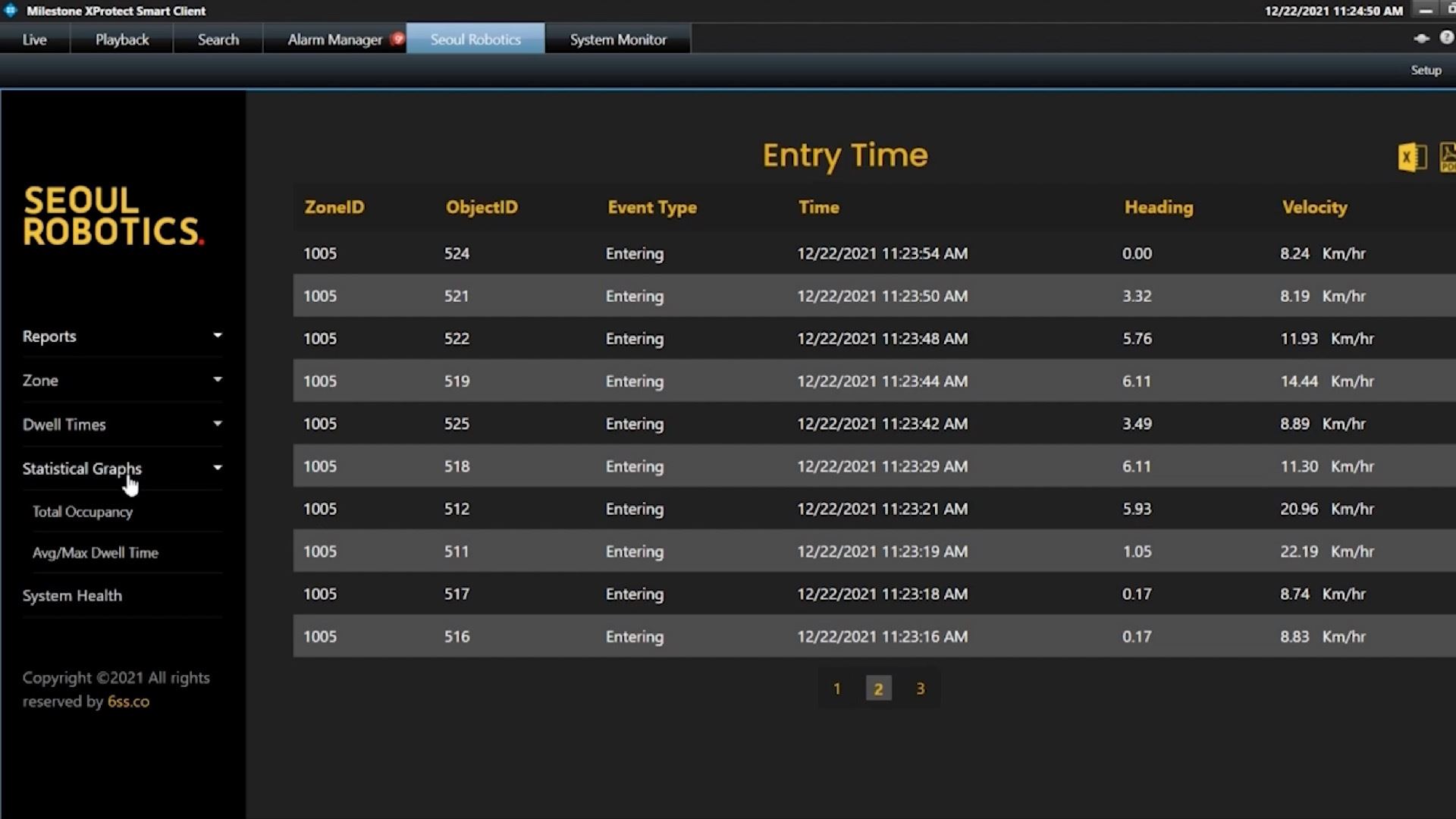
Task: Click the Milestone XProtect app icon
Action: (x=11, y=11)
